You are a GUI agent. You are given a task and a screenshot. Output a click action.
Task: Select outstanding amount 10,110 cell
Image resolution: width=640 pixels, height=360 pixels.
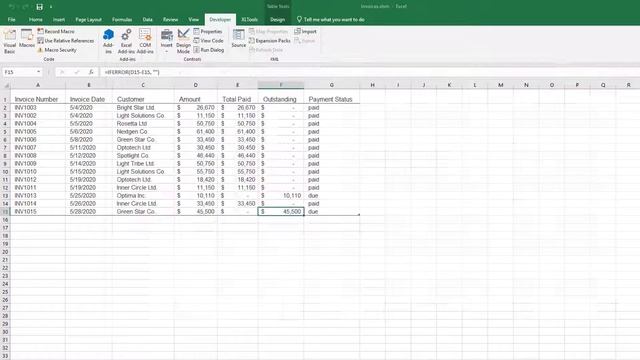[281, 196]
